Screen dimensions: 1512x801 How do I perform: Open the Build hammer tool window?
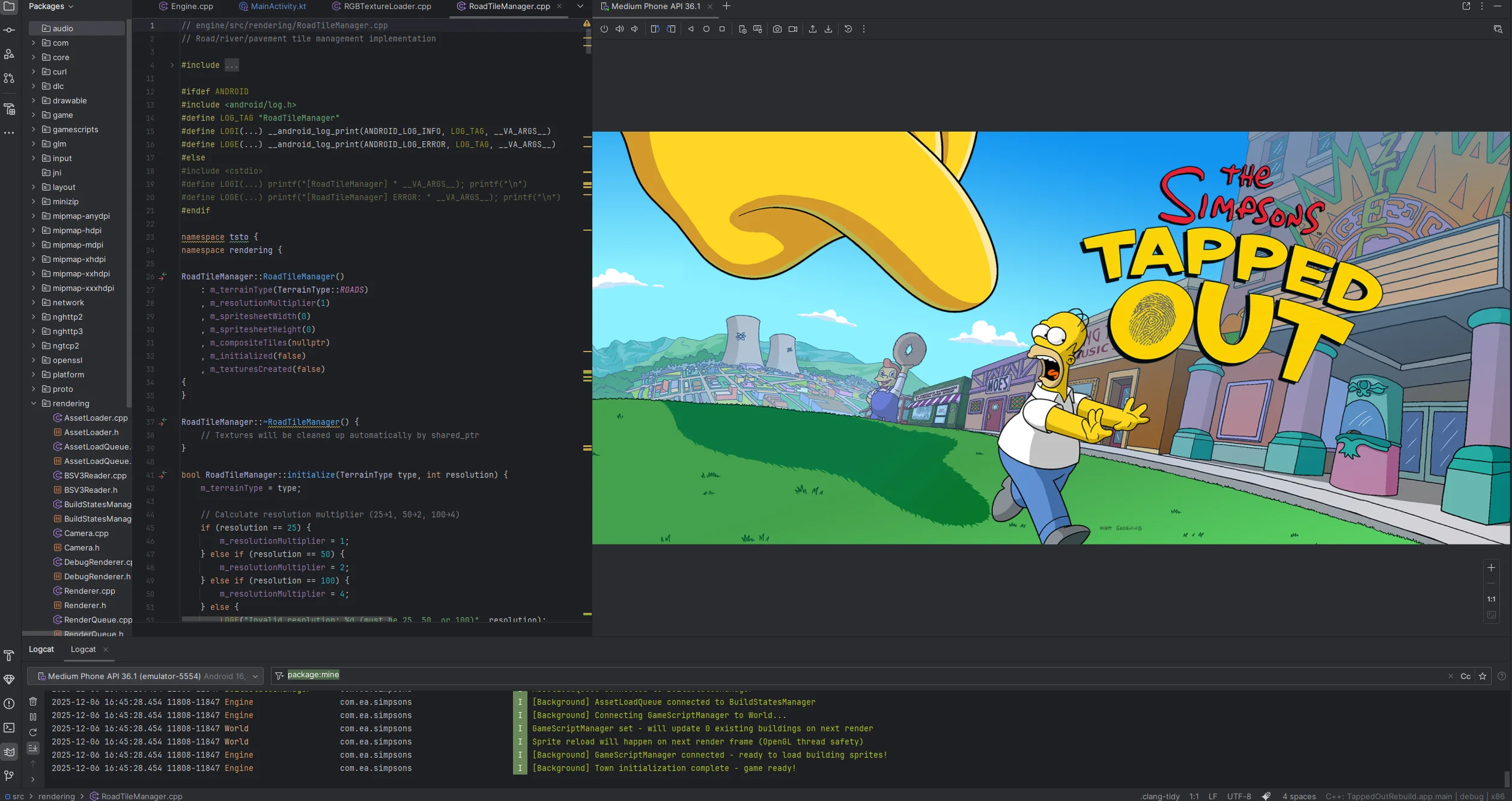[x=9, y=656]
